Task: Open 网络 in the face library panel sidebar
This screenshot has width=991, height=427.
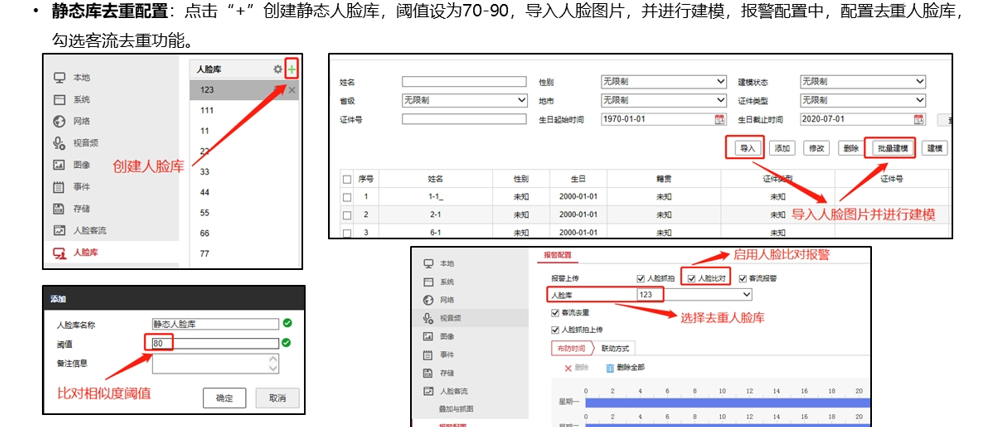Action: 82,121
